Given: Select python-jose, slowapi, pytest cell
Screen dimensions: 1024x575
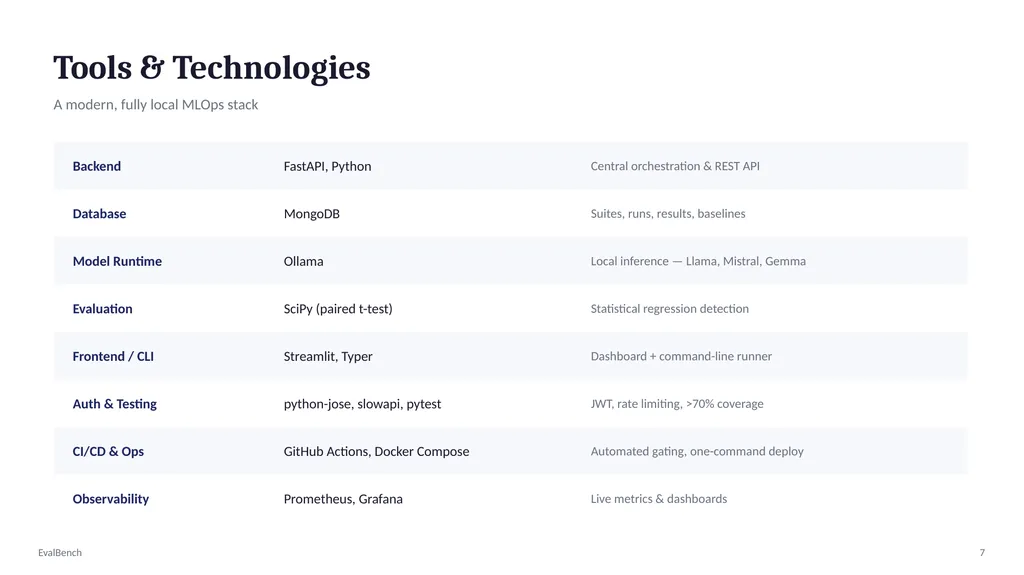Looking at the screenshot, I should (x=362, y=404).
